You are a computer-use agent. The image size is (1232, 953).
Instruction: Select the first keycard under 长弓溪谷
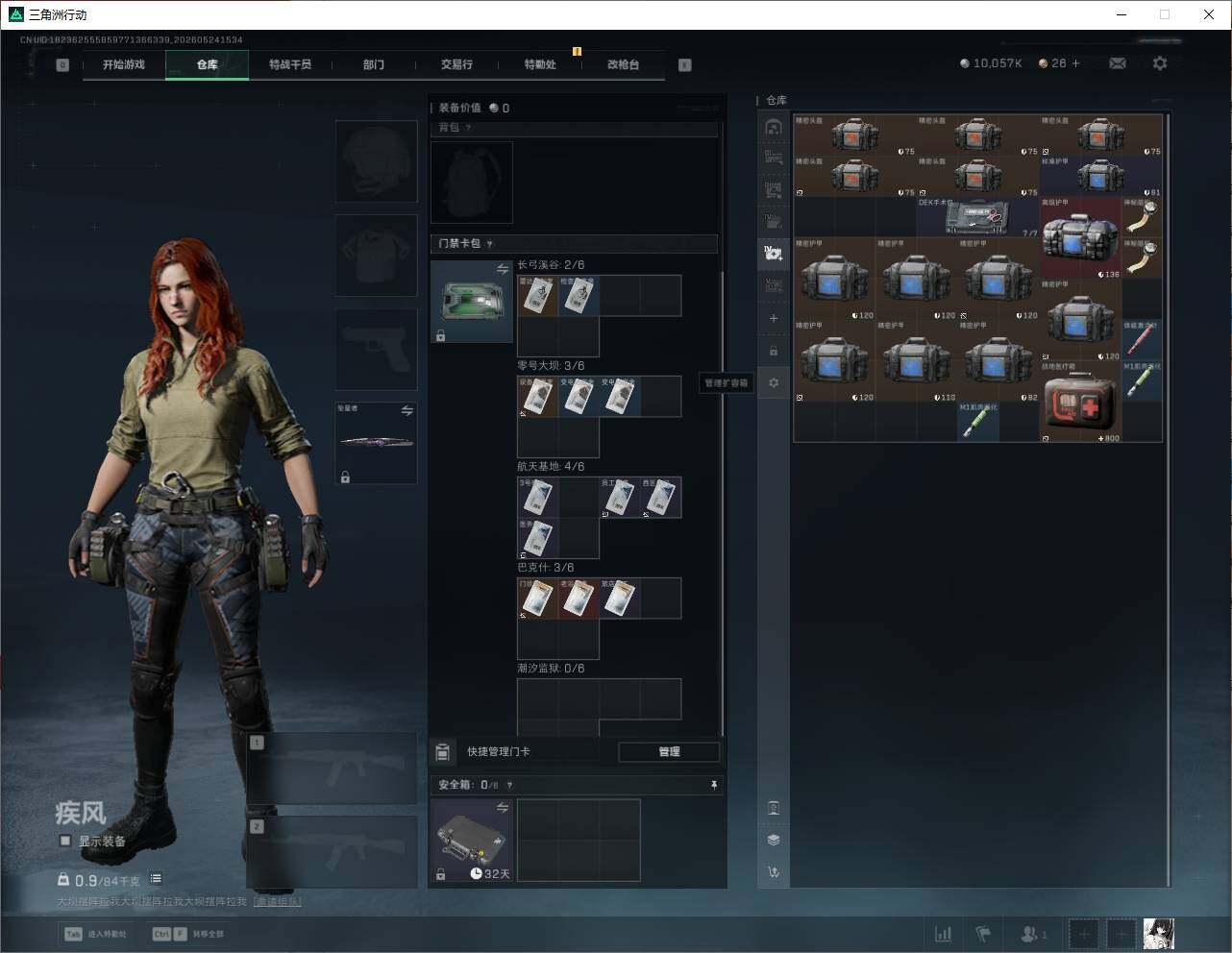point(537,295)
